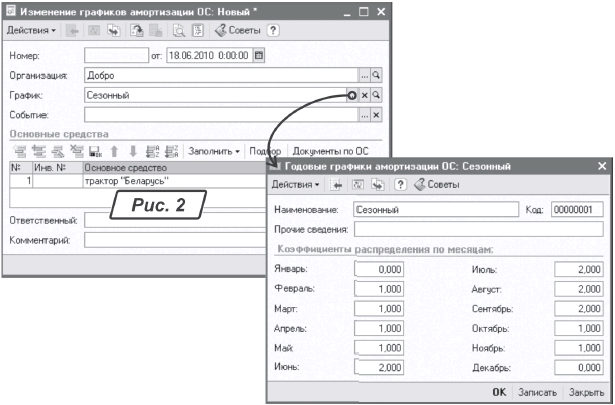The width and height of the screenshot is (615, 405).
Task: Clear the График field with X button
Action: click(364, 95)
